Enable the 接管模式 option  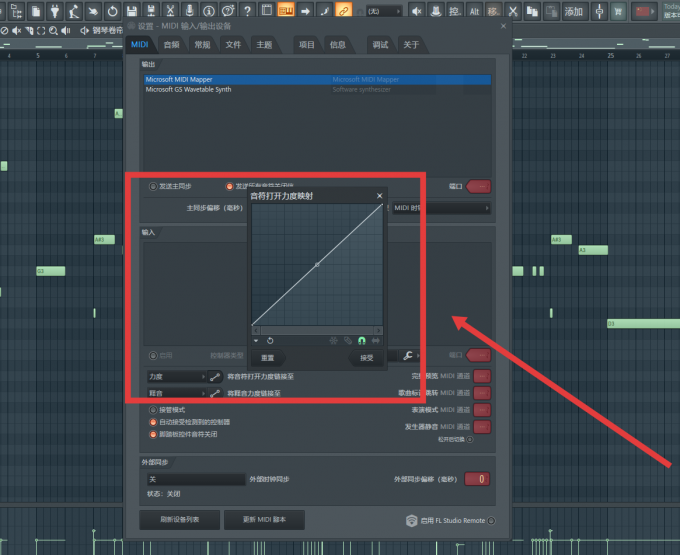coord(153,410)
